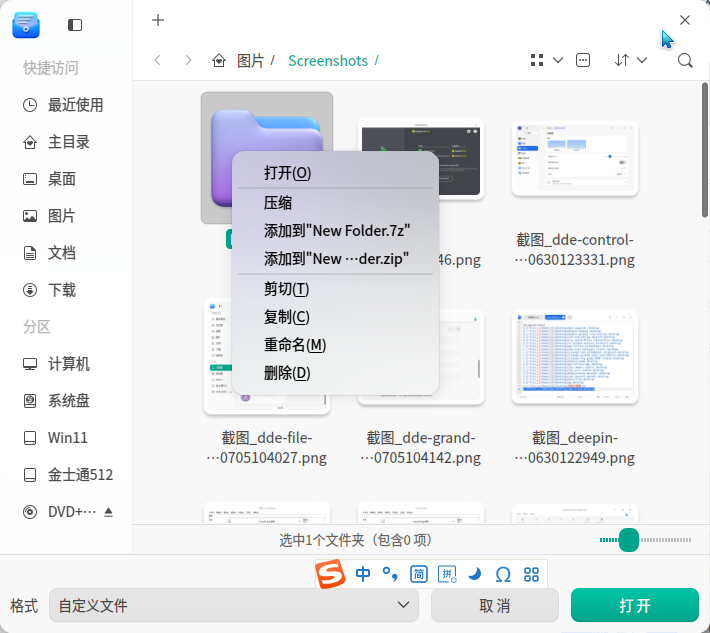The height and width of the screenshot is (633, 710).
Task: Adjust the icon size slider handle
Action: tap(628, 540)
